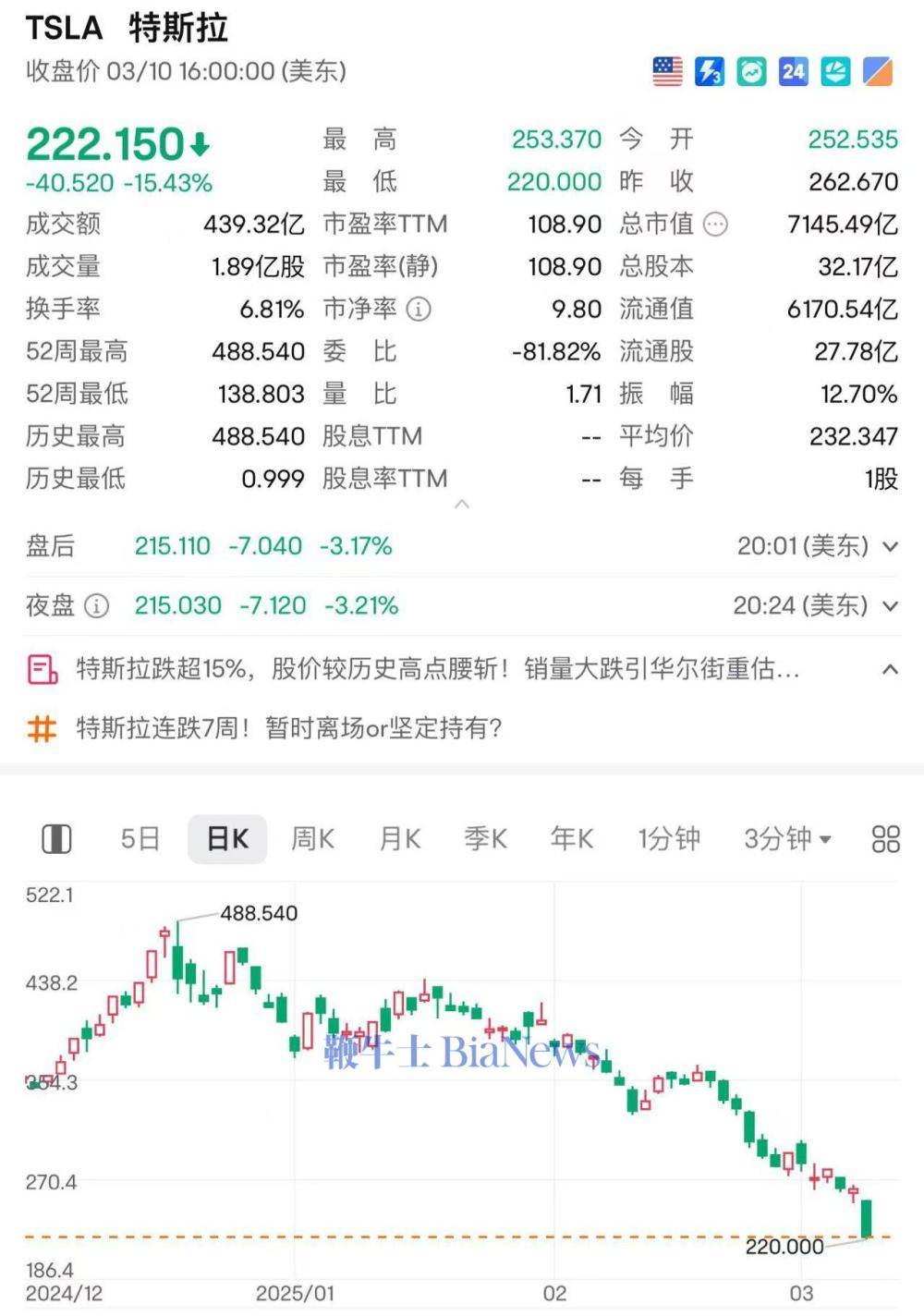Tap the 438.2 price axis label
This screenshot has width=924, height=1316.
(51, 983)
